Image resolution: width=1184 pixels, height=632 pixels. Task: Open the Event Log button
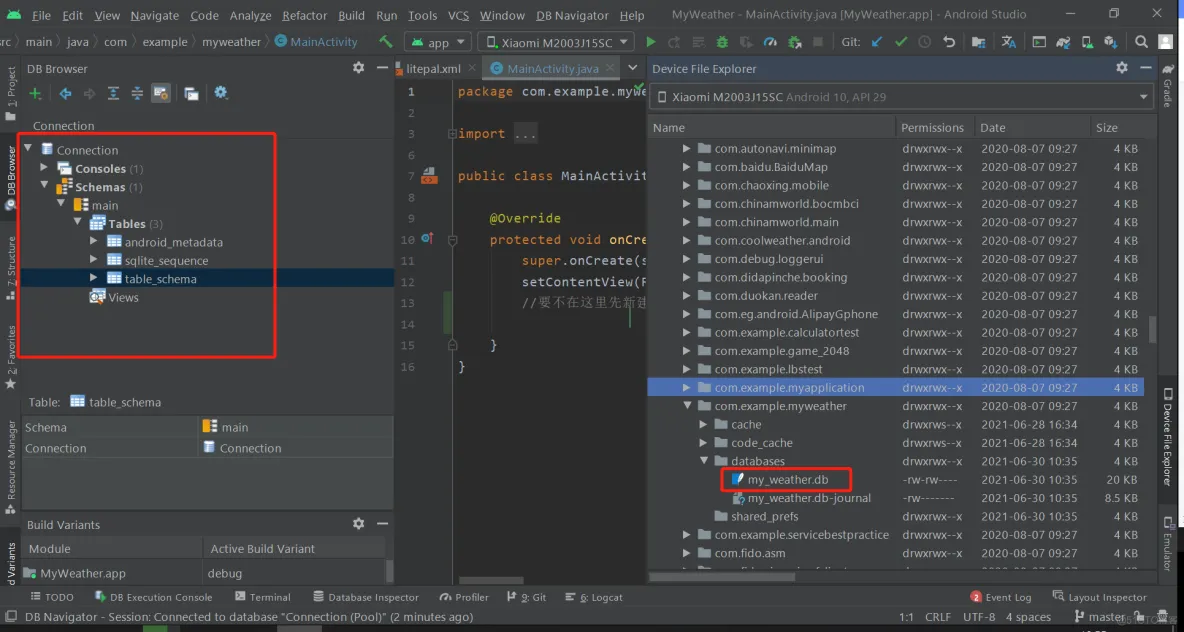click(x=1000, y=597)
